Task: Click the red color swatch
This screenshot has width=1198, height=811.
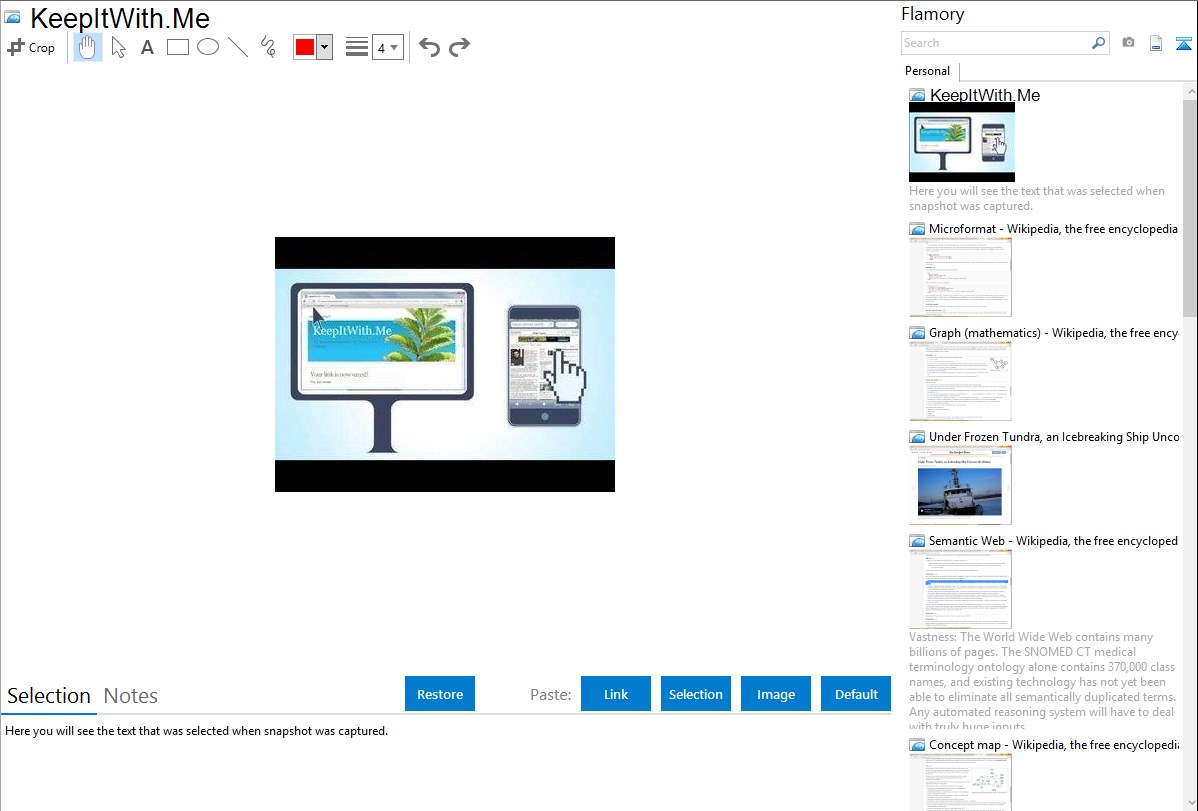Action: [x=305, y=47]
